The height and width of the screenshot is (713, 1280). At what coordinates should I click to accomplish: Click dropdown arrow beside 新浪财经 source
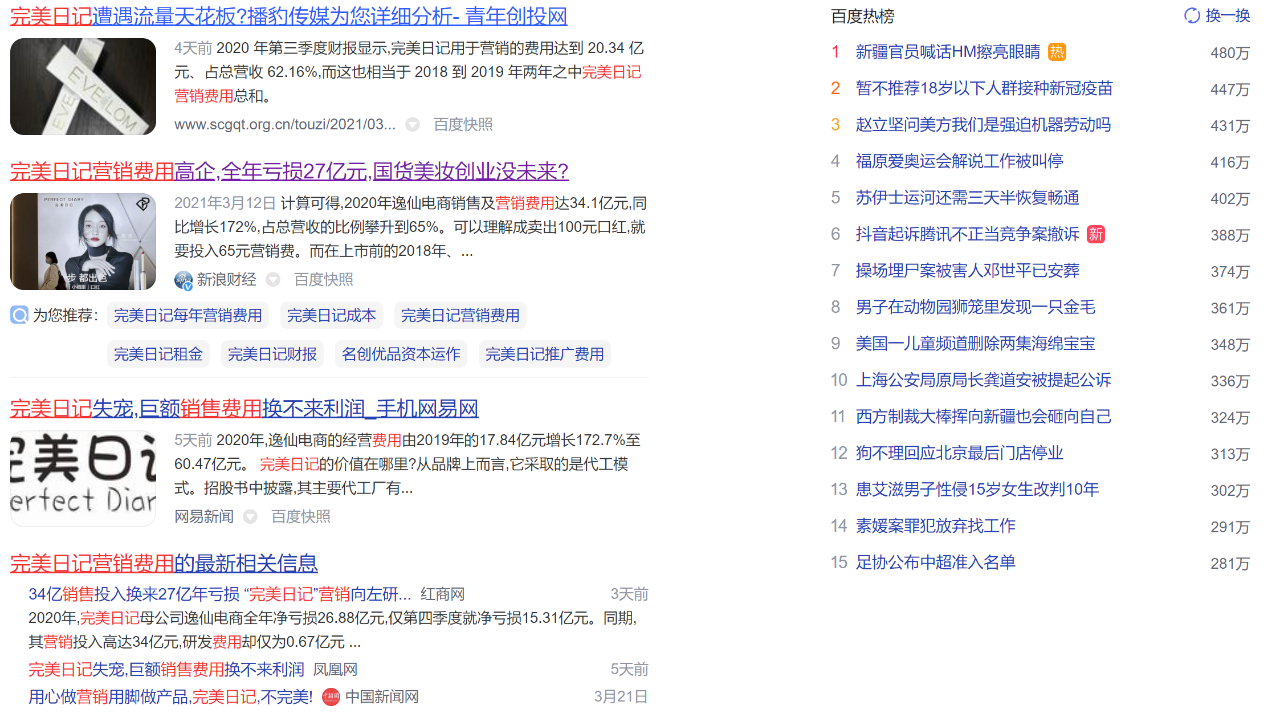tap(273, 280)
